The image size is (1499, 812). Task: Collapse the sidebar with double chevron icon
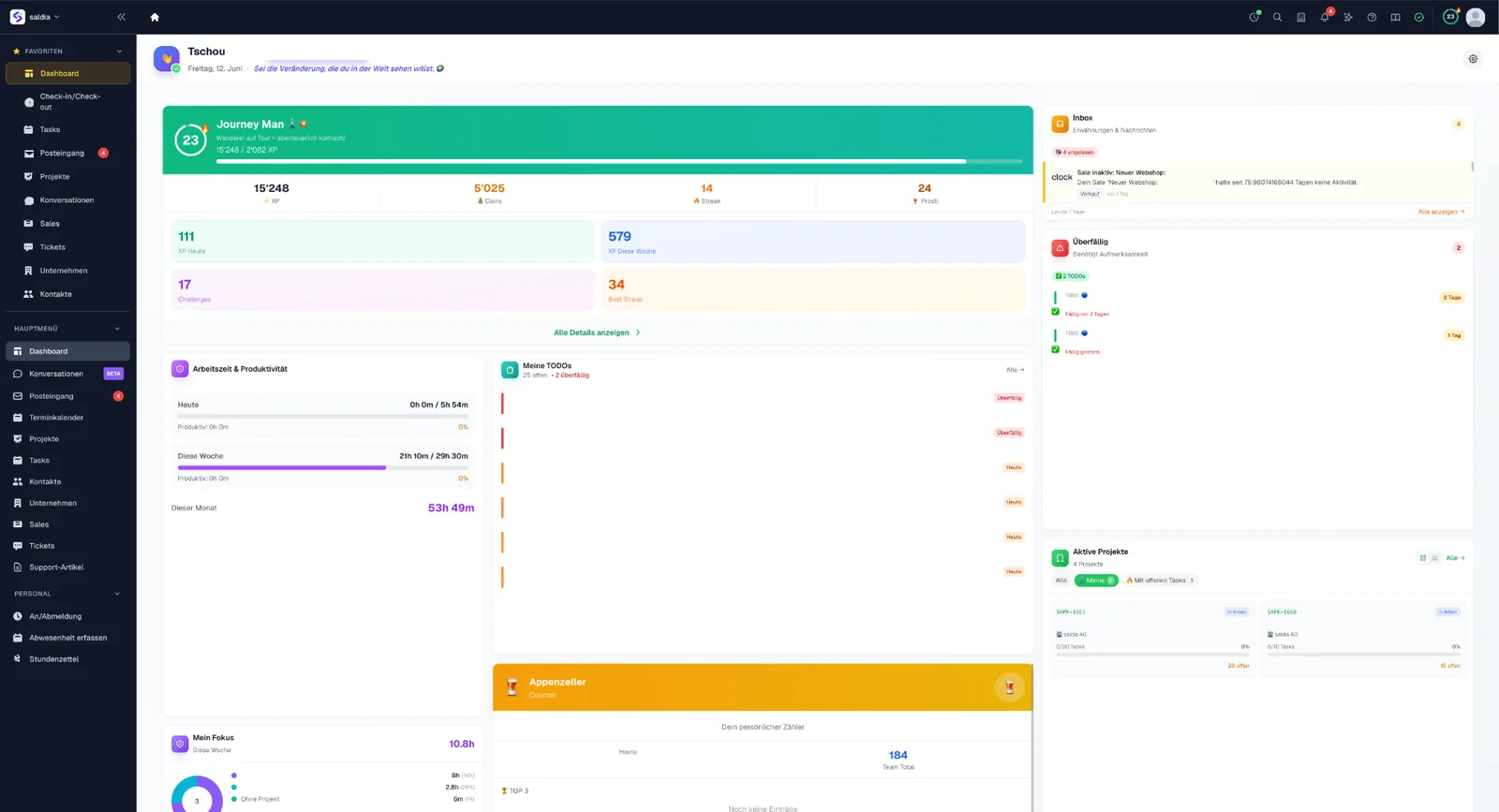pos(121,17)
